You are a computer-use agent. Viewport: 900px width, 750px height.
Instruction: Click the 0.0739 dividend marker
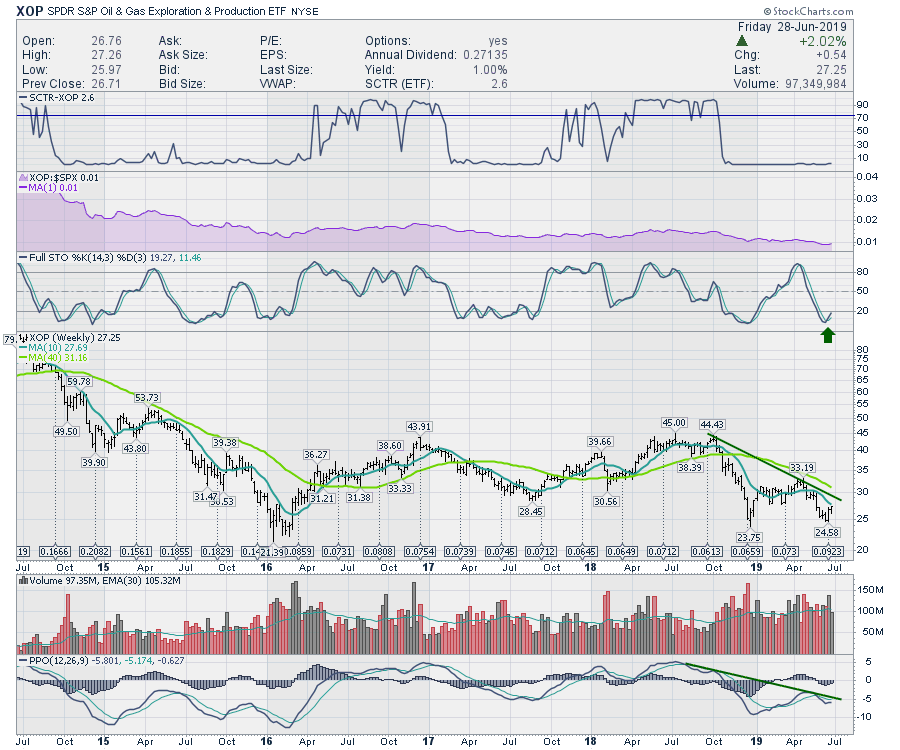pos(460,551)
